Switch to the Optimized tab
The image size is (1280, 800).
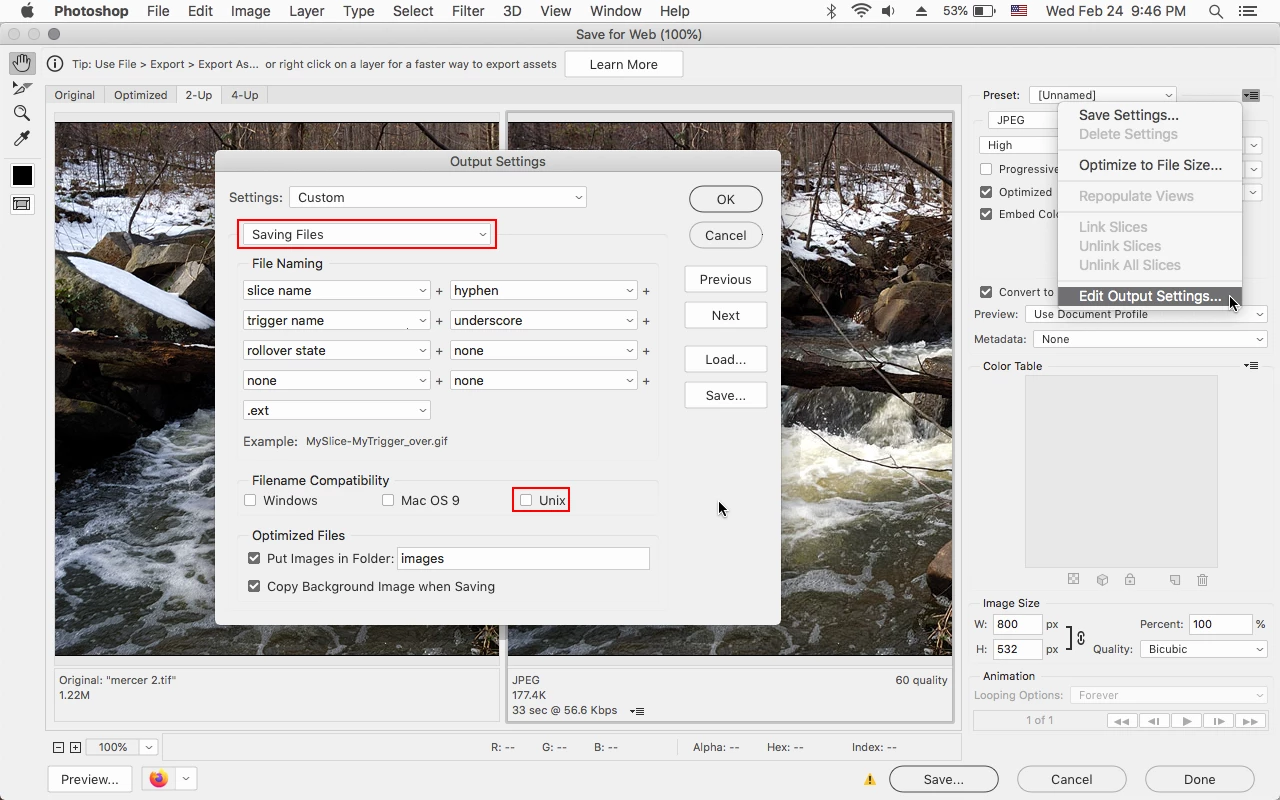tap(140, 95)
